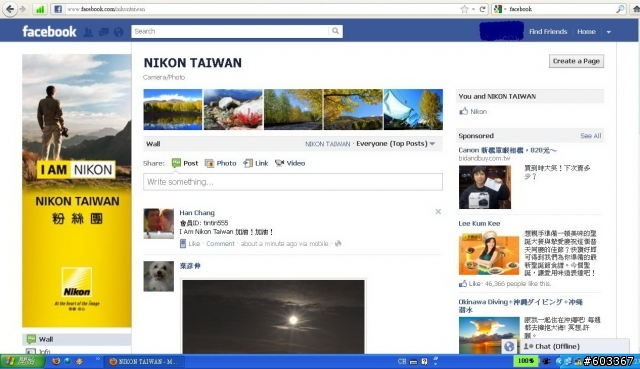640x369 pixels.
Task: Click the browser address bar
Action: point(261,9)
